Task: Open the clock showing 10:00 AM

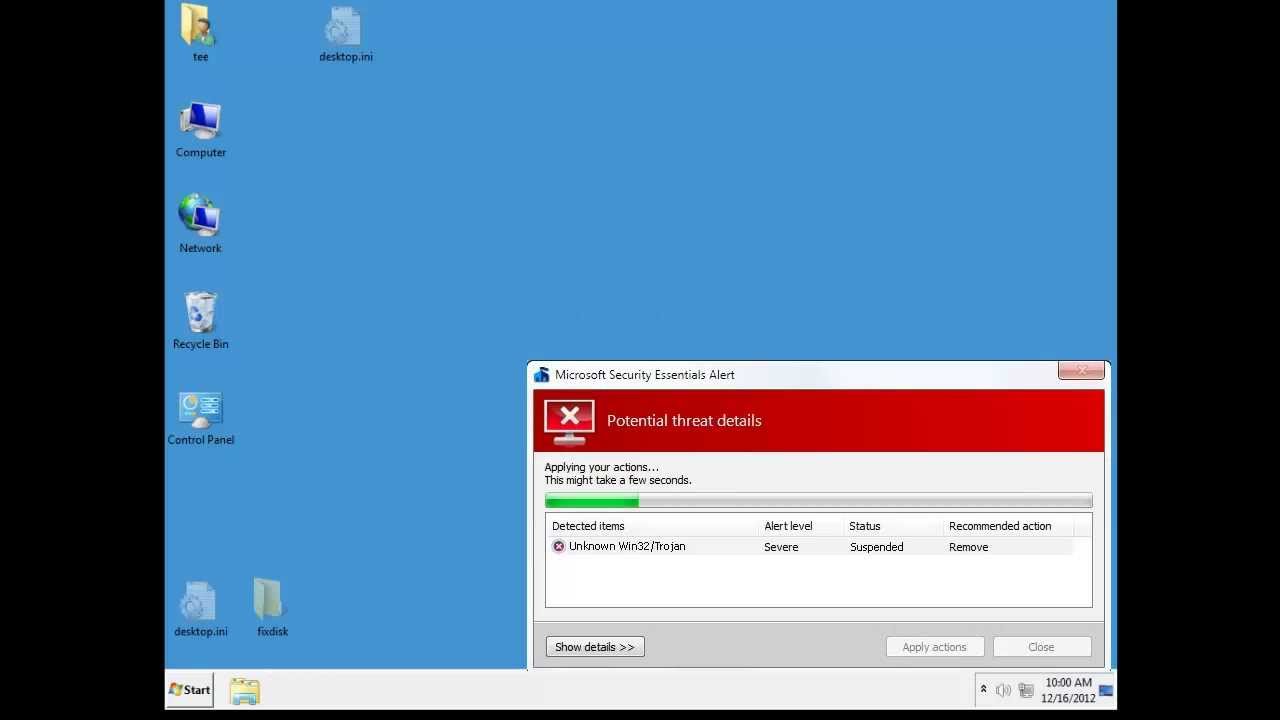Action: pos(1068,690)
